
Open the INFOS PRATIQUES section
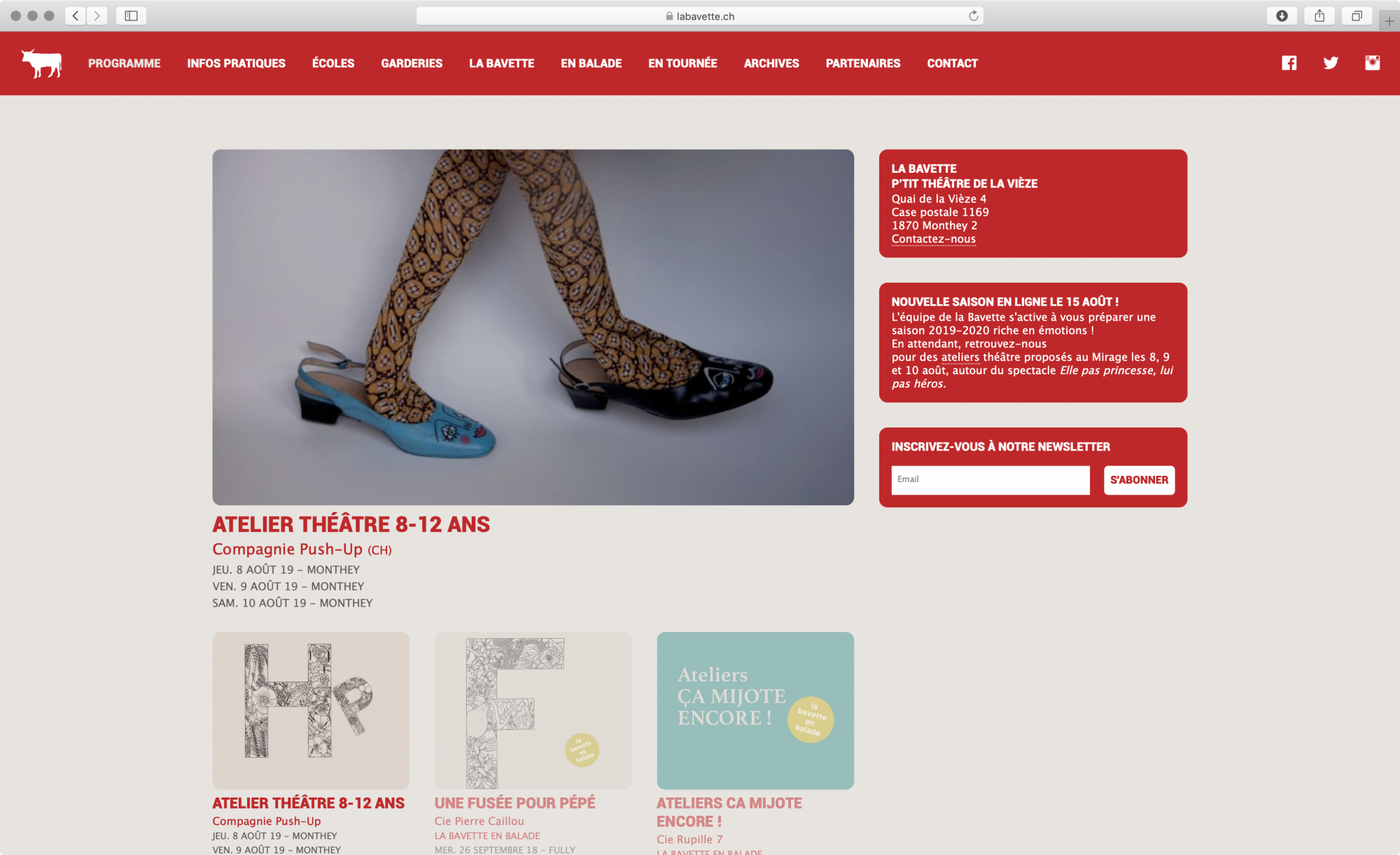click(x=236, y=63)
